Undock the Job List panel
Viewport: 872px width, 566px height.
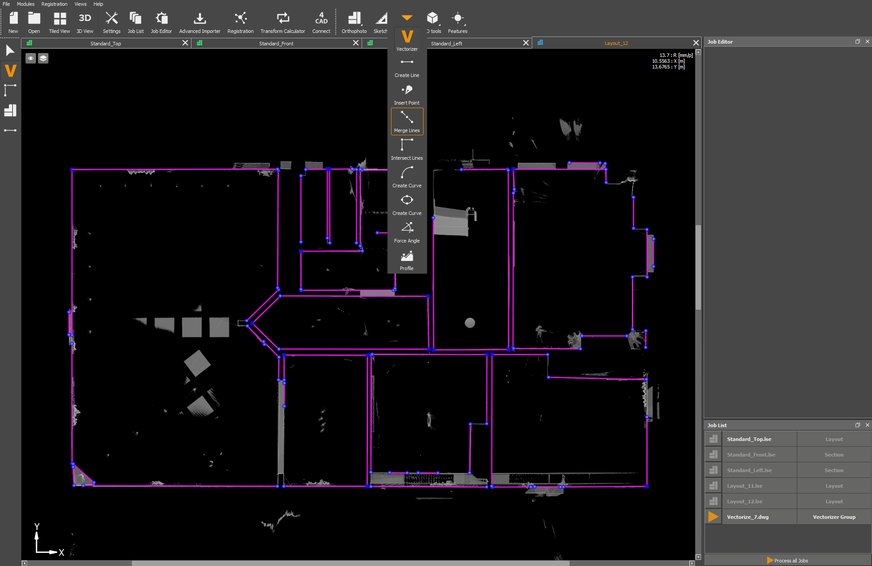tap(857, 425)
